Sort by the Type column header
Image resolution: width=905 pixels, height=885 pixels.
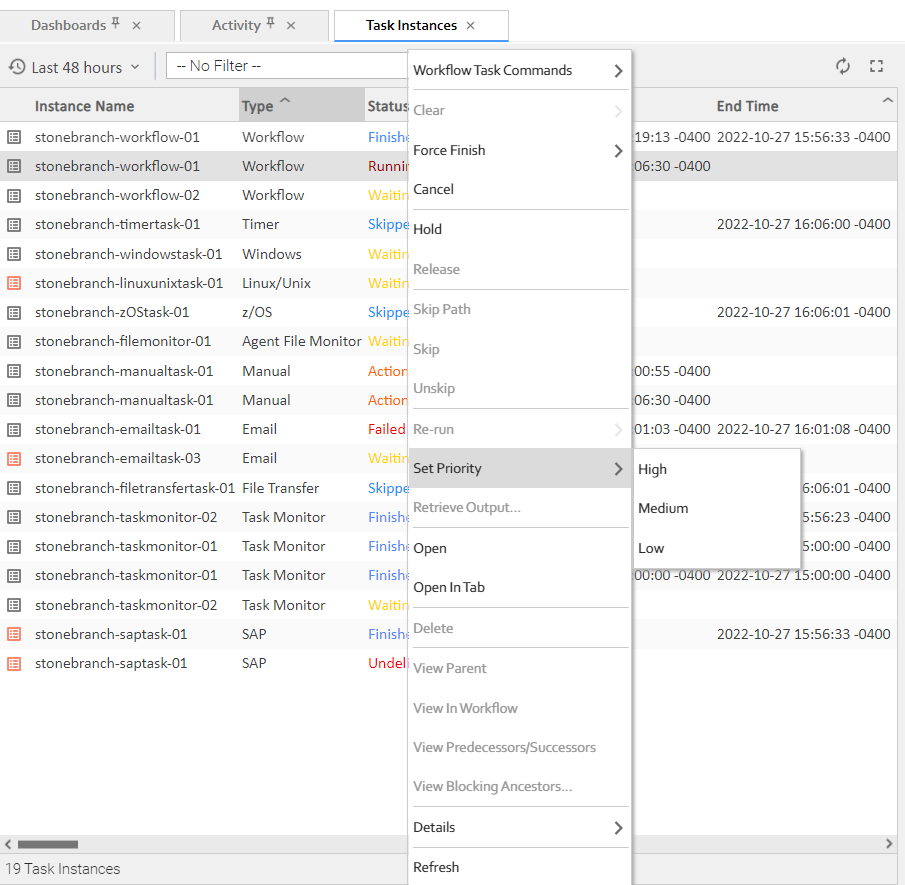pos(258,106)
